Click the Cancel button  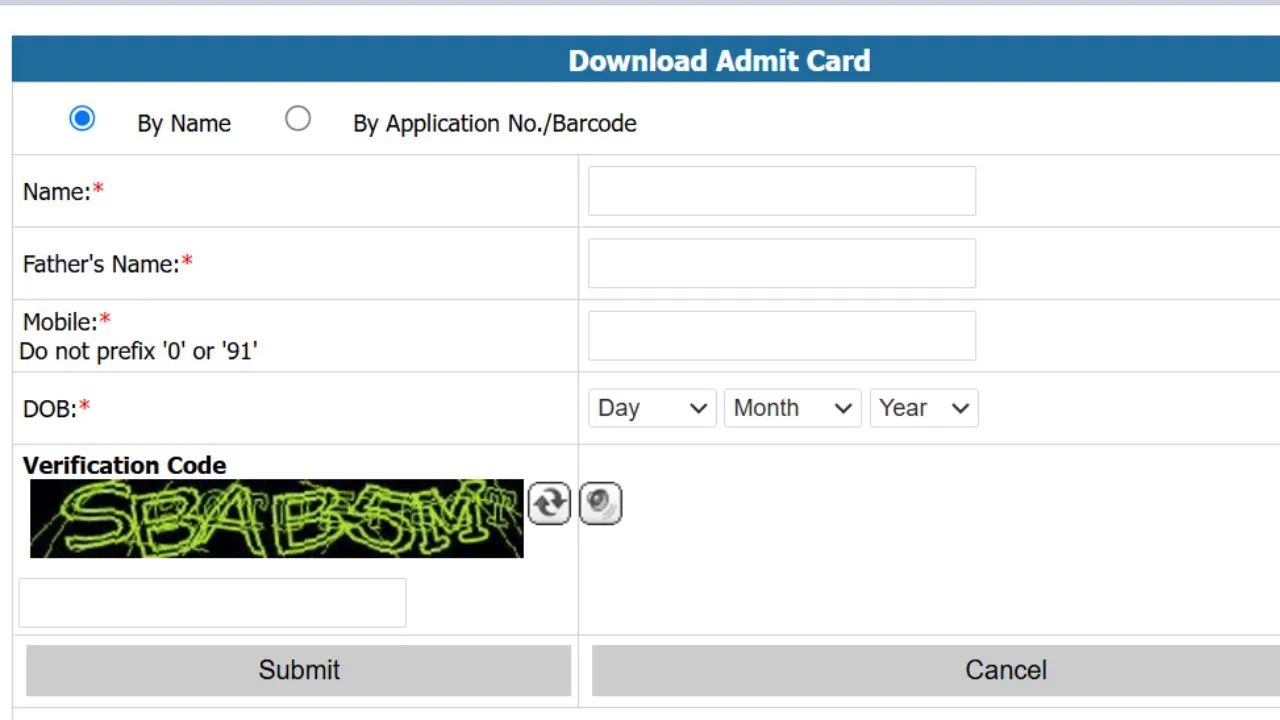coord(1005,670)
